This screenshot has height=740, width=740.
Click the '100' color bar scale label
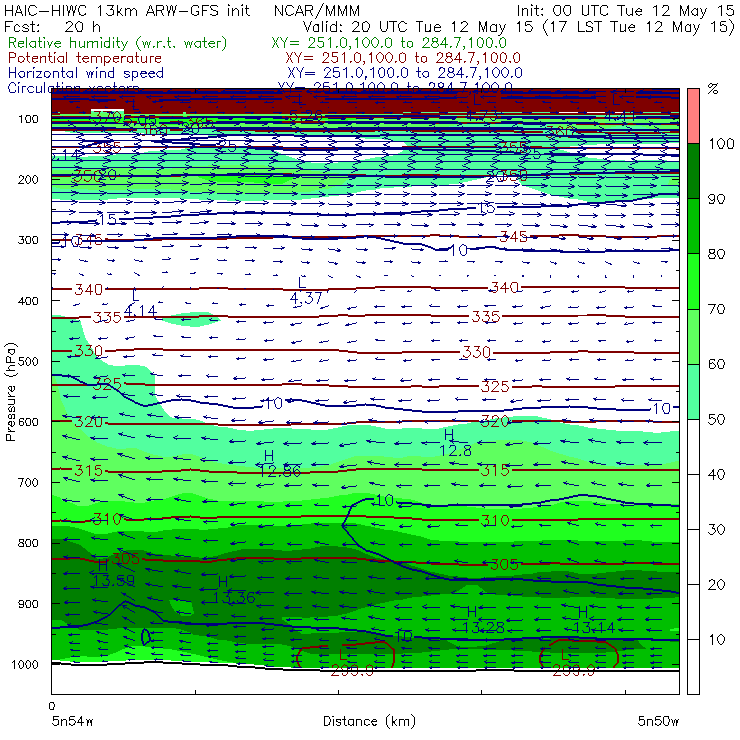pyautogui.click(x=721, y=143)
